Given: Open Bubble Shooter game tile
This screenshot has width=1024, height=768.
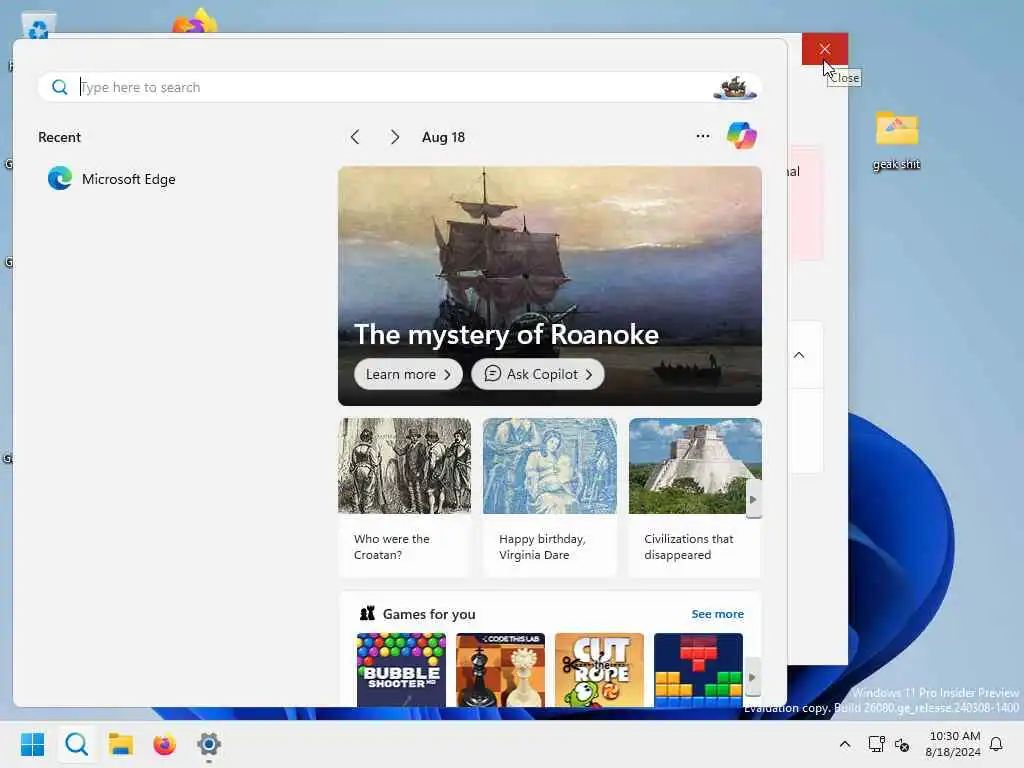Looking at the screenshot, I should [x=401, y=669].
